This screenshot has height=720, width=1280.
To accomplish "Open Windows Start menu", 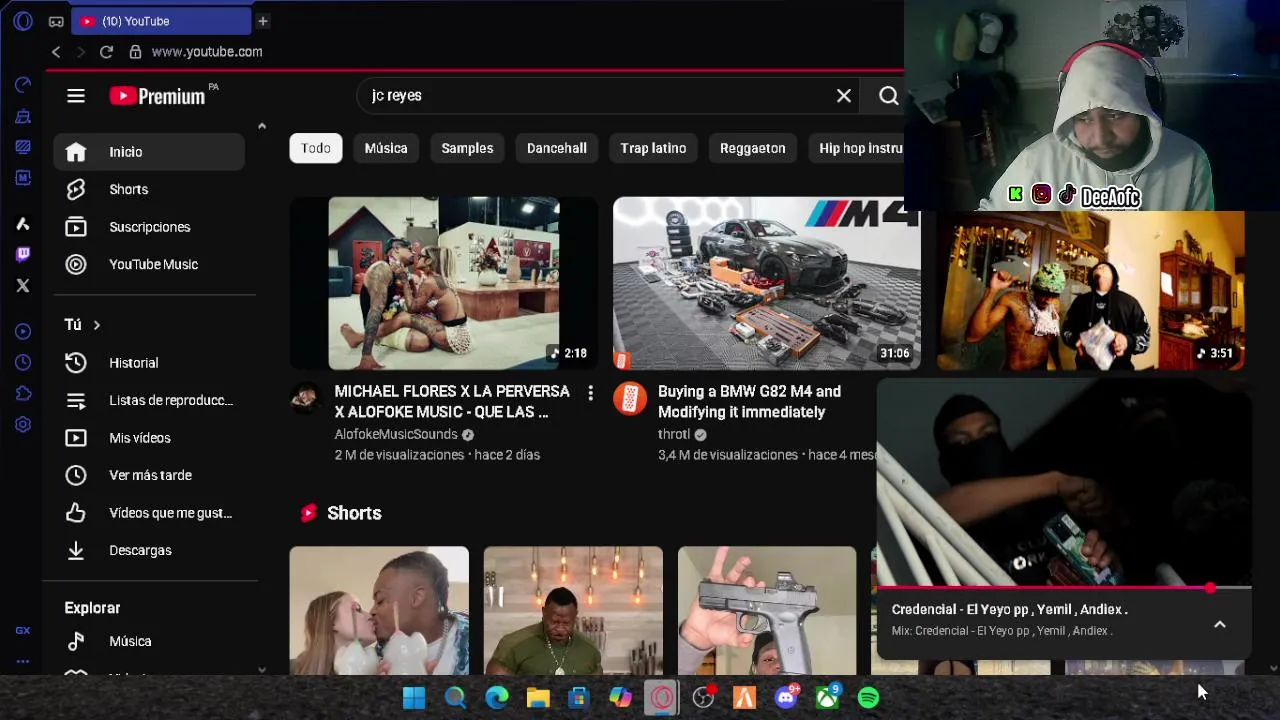I will pos(413,698).
